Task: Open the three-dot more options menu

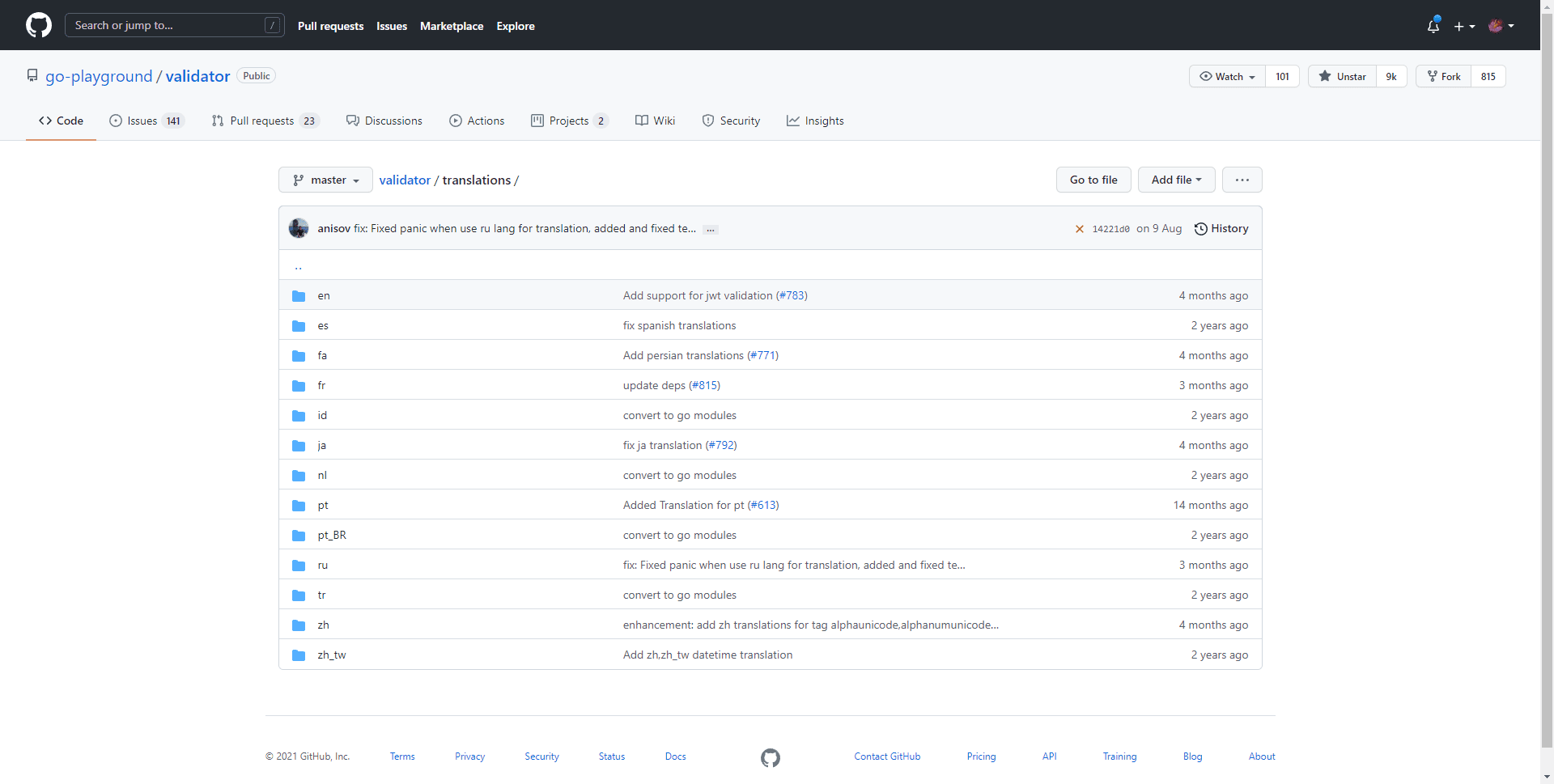Action: [1242, 180]
